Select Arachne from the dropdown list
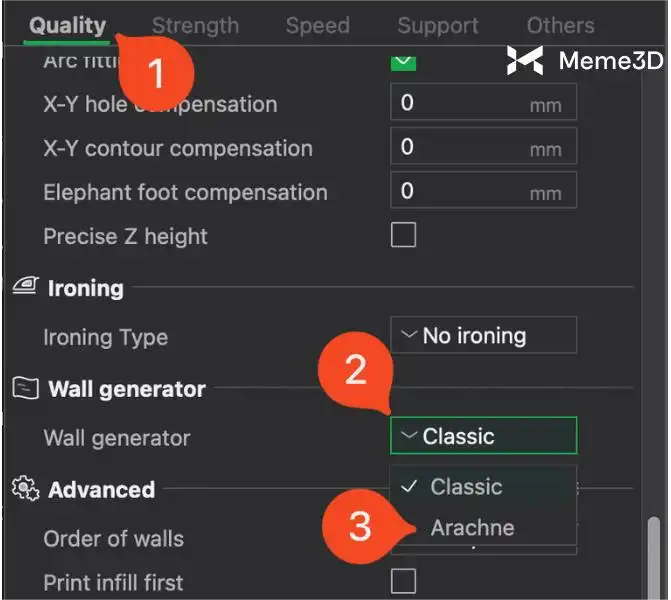Screen dimensions: 671x600 tap(472, 527)
